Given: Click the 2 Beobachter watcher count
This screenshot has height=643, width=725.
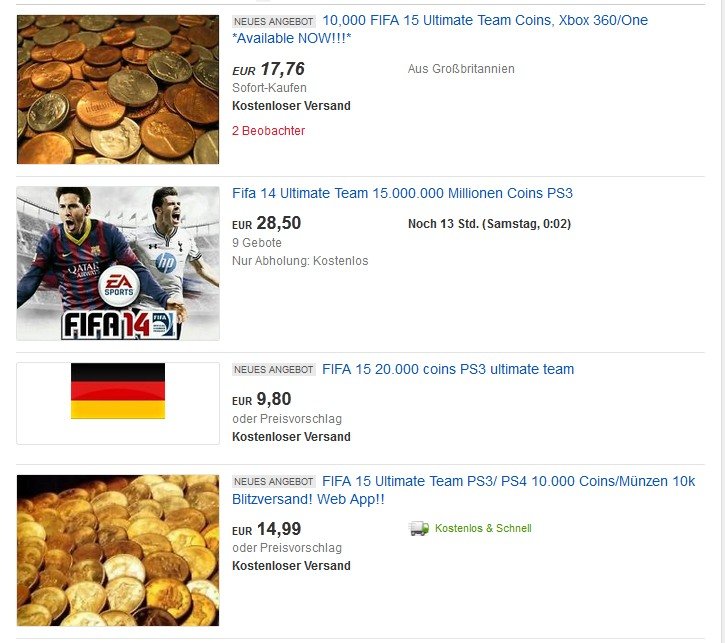Looking at the screenshot, I should [268, 131].
